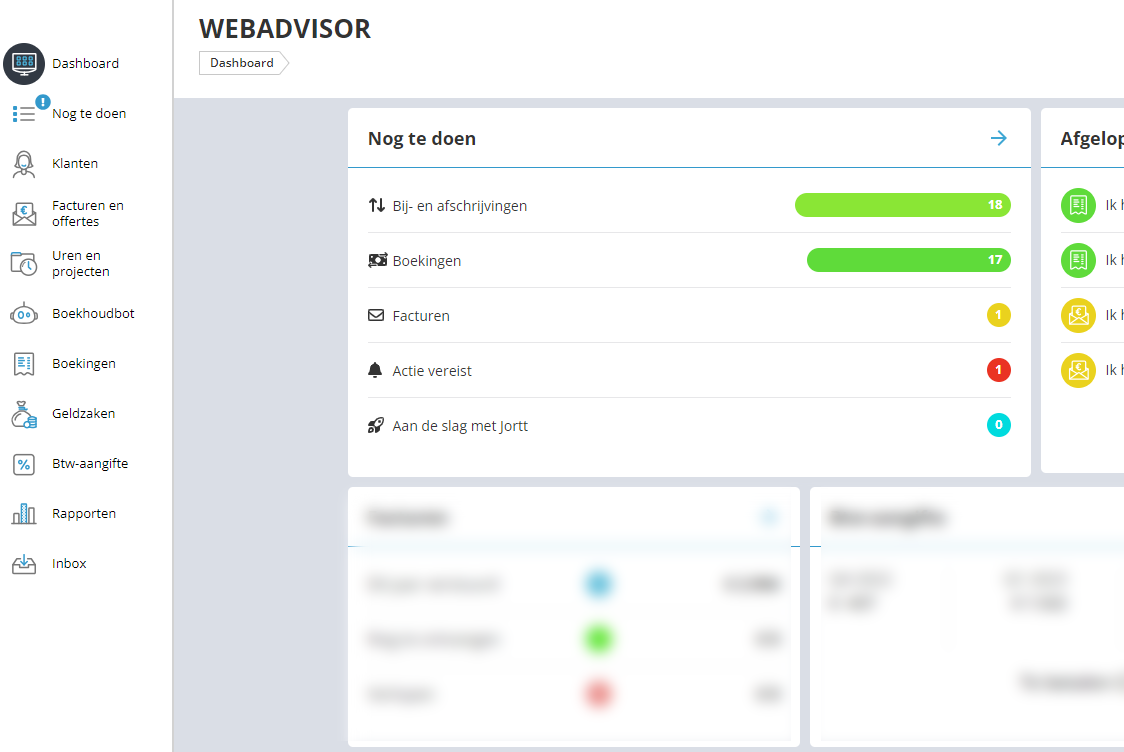This screenshot has height=752, width=1124.
Task: Select the Geldzaken money bag icon
Action: [x=24, y=414]
